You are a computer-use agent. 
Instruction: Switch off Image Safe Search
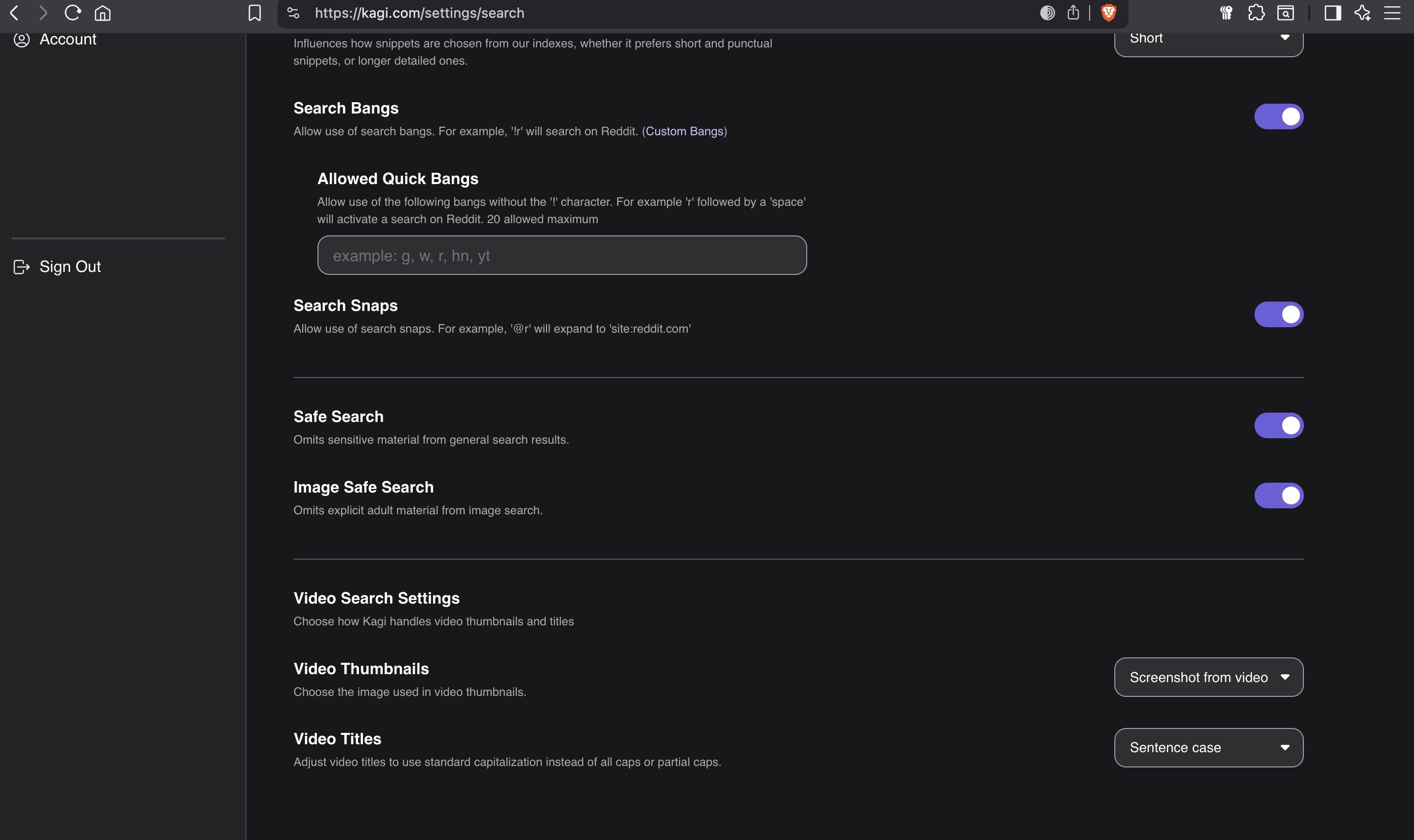click(x=1279, y=496)
